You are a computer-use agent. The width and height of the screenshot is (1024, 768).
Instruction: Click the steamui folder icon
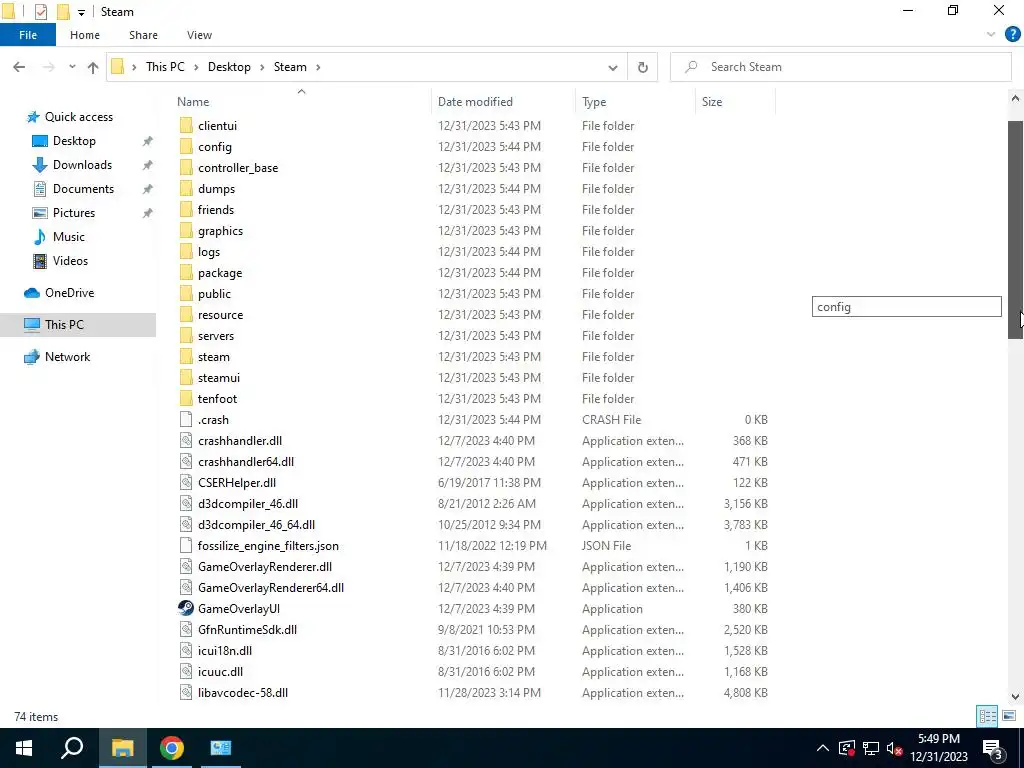coord(186,378)
